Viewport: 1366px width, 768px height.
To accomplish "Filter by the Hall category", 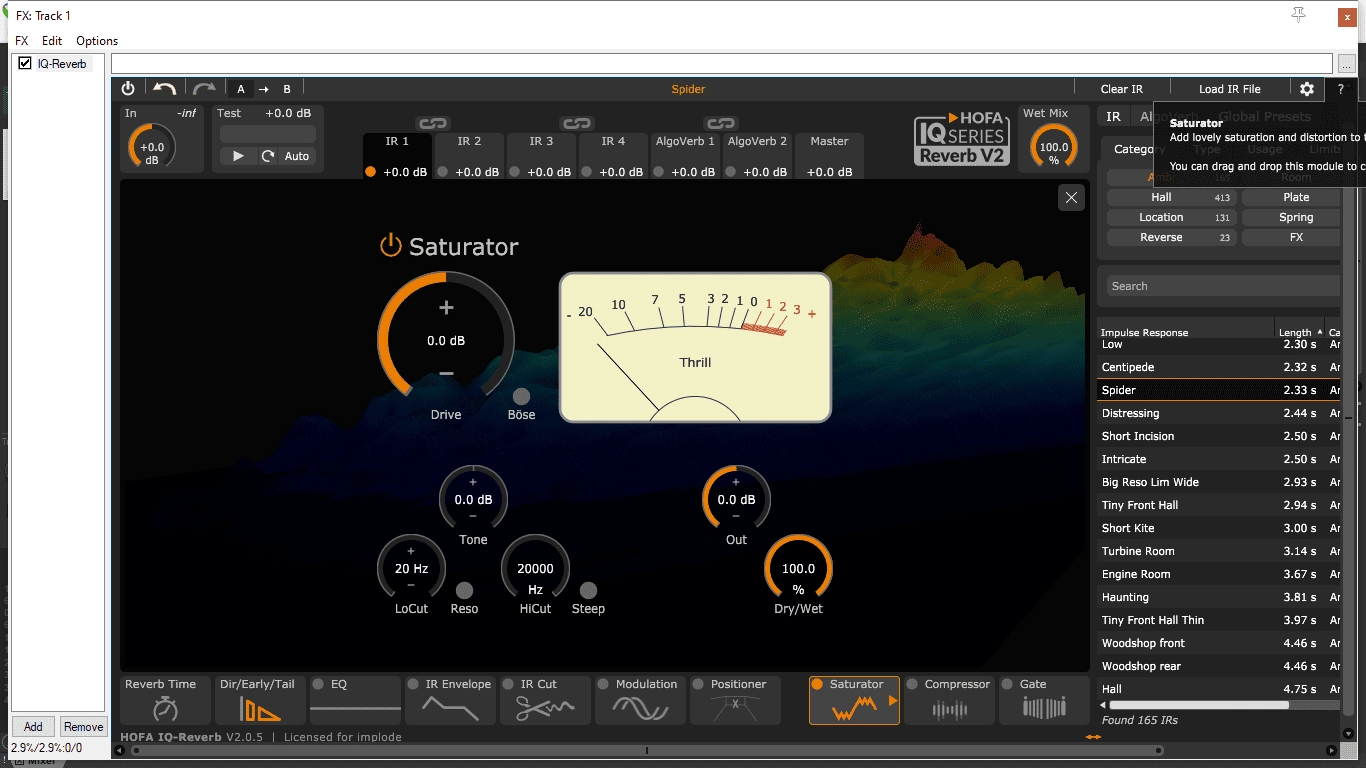I will pos(1172,197).
